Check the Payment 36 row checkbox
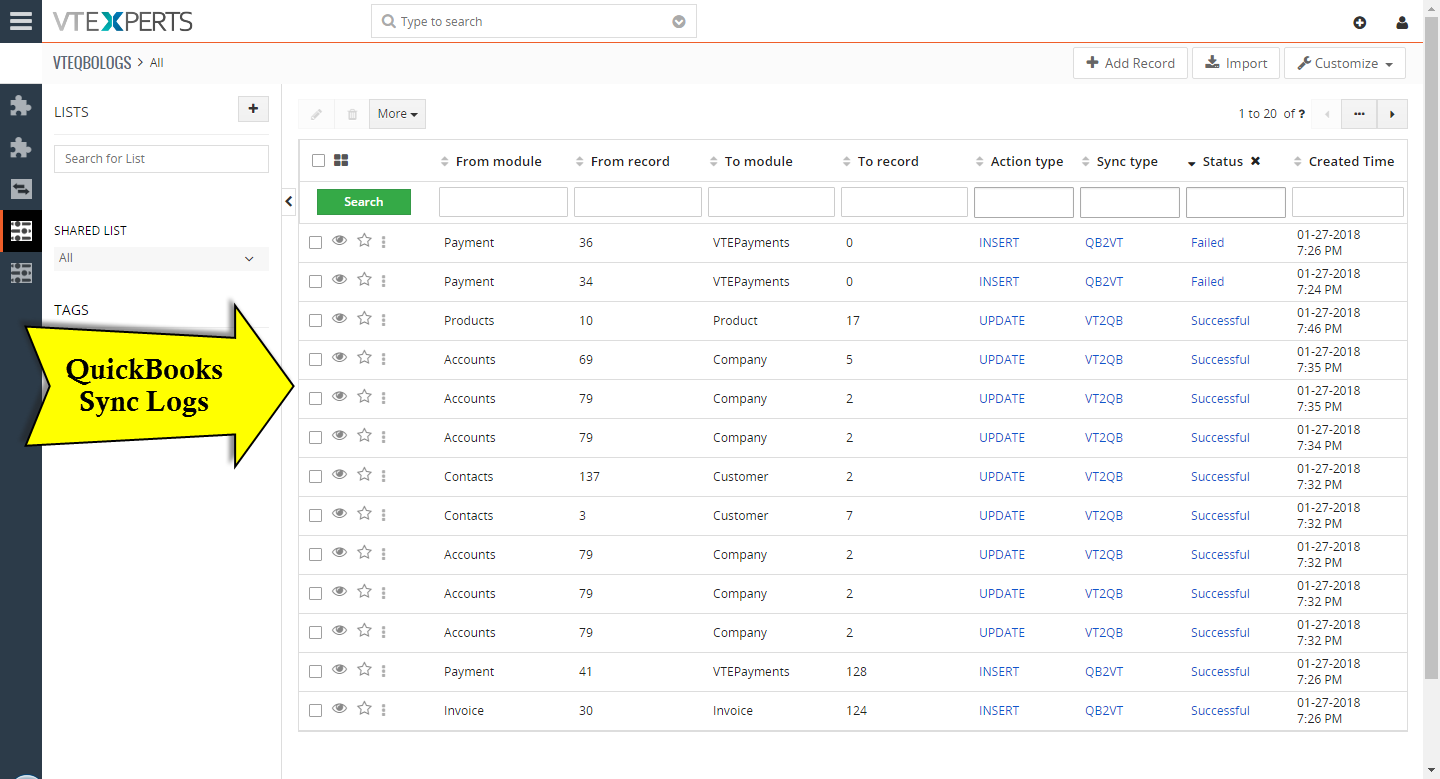This screenshot has width=1440, height=779. tap(315, 242)
